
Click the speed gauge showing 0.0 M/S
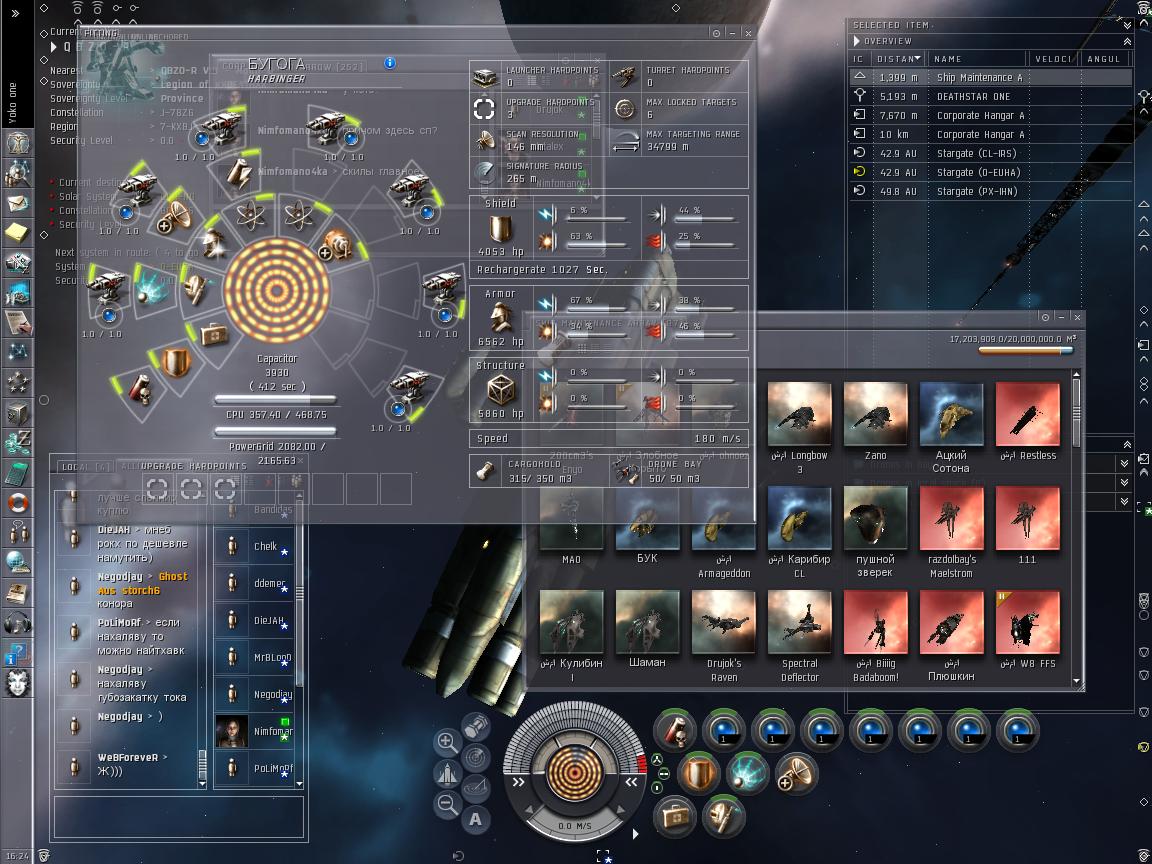point(575,826)
